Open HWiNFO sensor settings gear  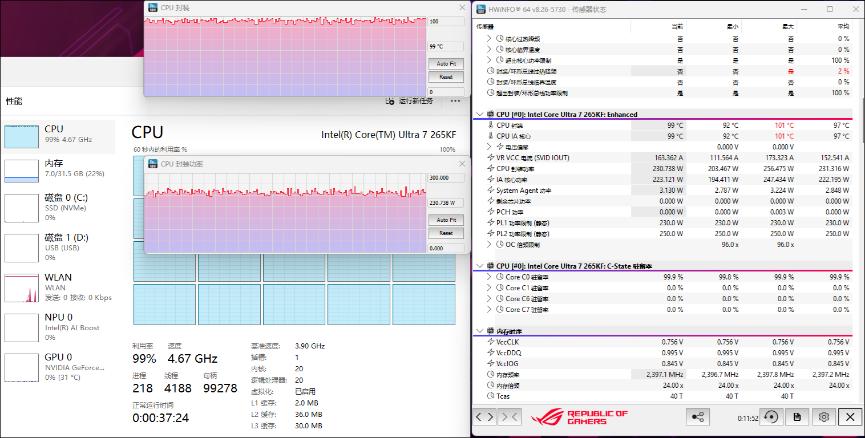point(824,417)
